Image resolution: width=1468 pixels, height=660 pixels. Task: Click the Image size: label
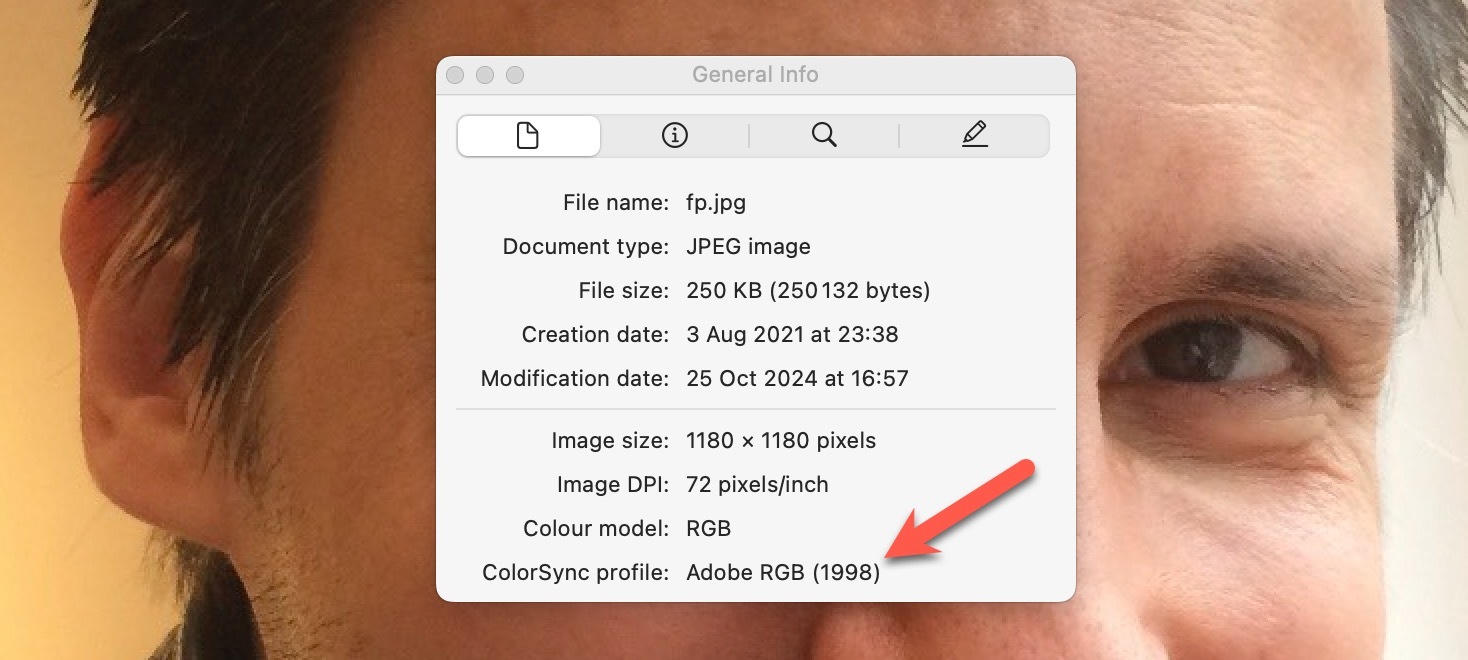pyautogui.click(x=609, y=441)
